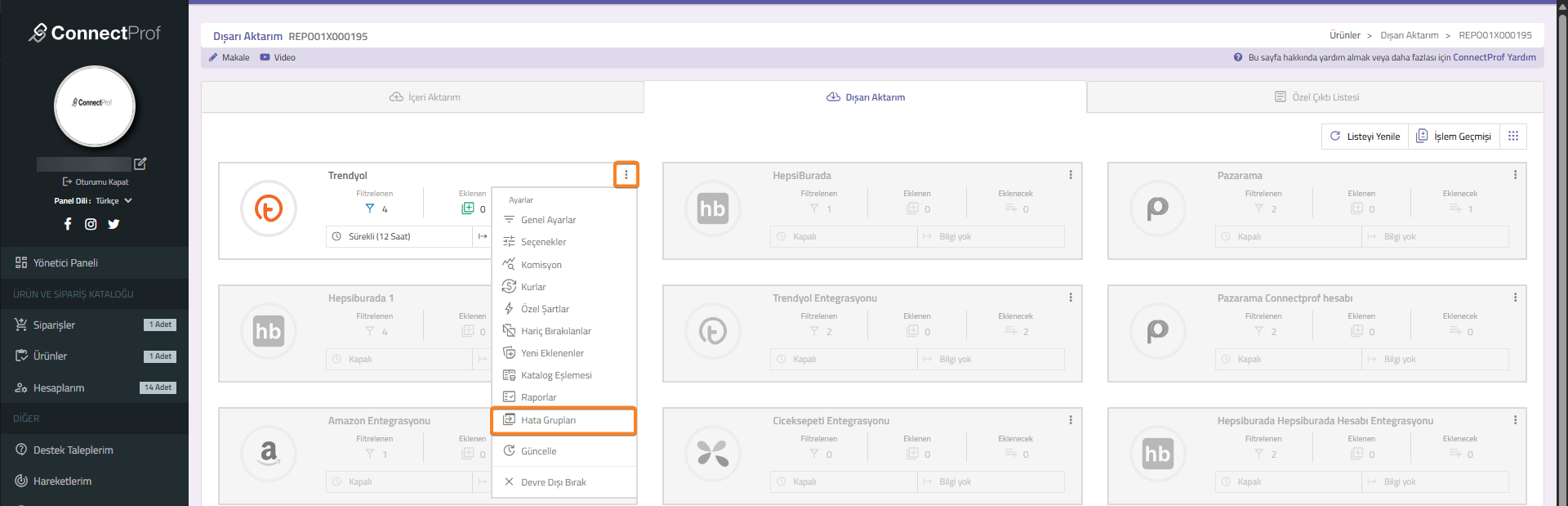Image resolution: width=1568 pixels, height=506 pixels.
Task: Click the Trendyol logo thumbnail
Action: 269,208
